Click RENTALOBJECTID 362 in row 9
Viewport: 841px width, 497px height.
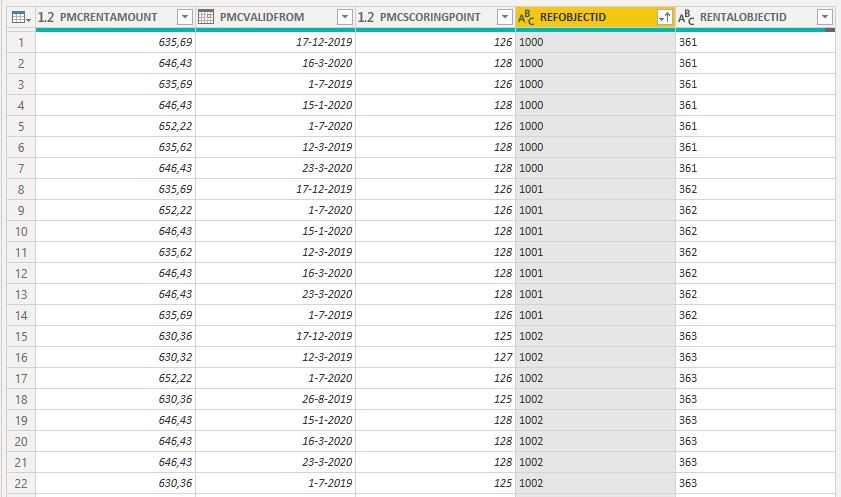pos(688,210)
